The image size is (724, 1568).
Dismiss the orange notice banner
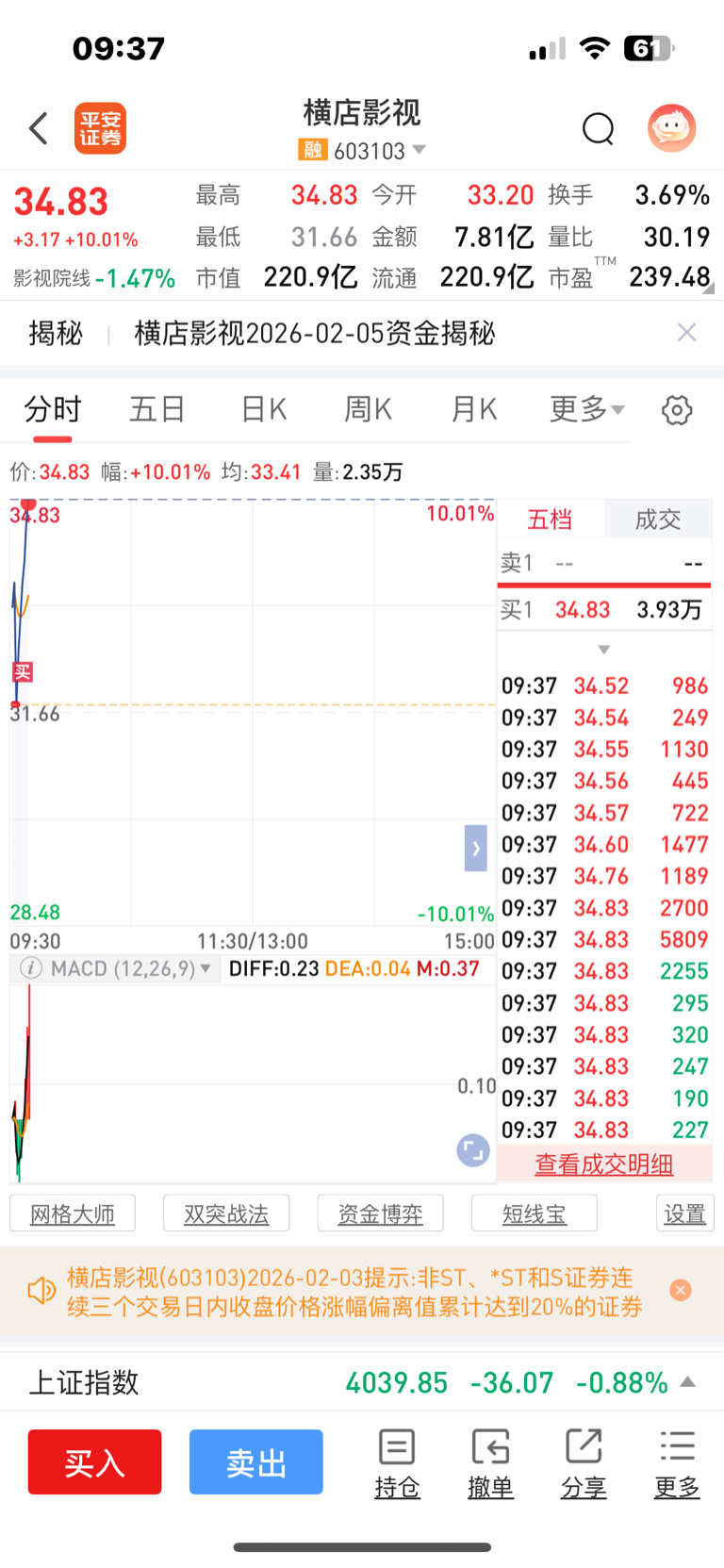tap(681, 1290)
